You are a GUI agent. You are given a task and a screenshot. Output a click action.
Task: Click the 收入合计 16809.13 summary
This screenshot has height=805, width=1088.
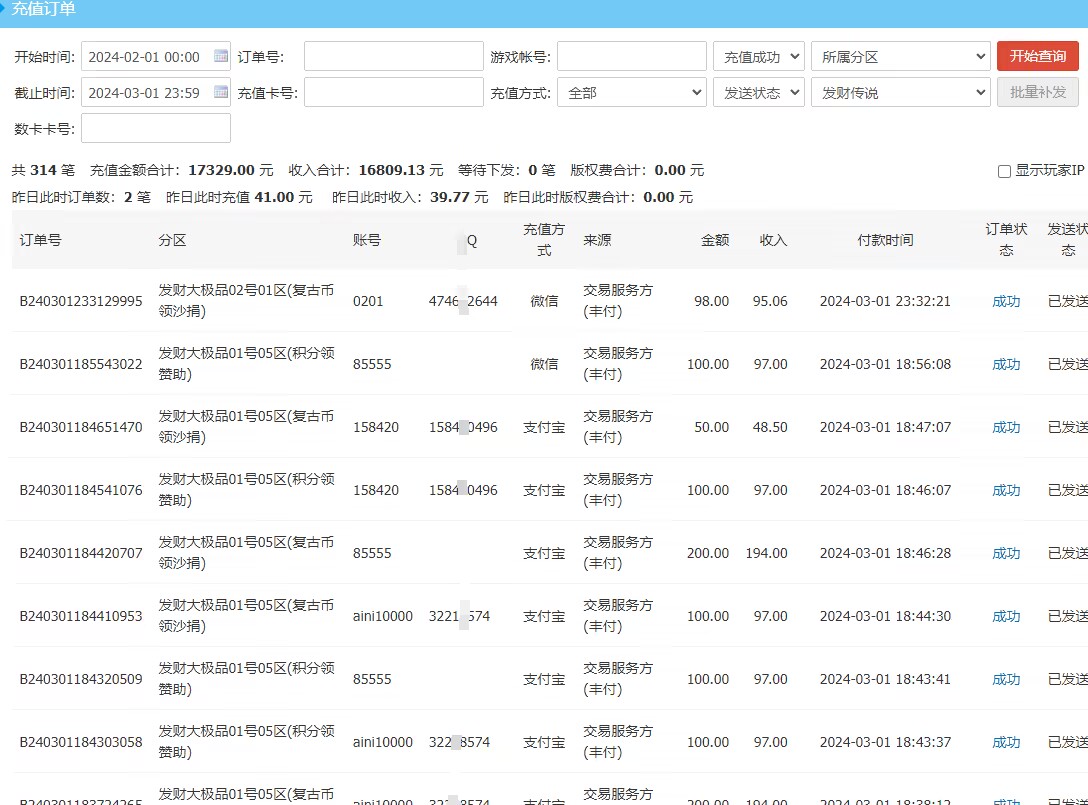(366, 171)
